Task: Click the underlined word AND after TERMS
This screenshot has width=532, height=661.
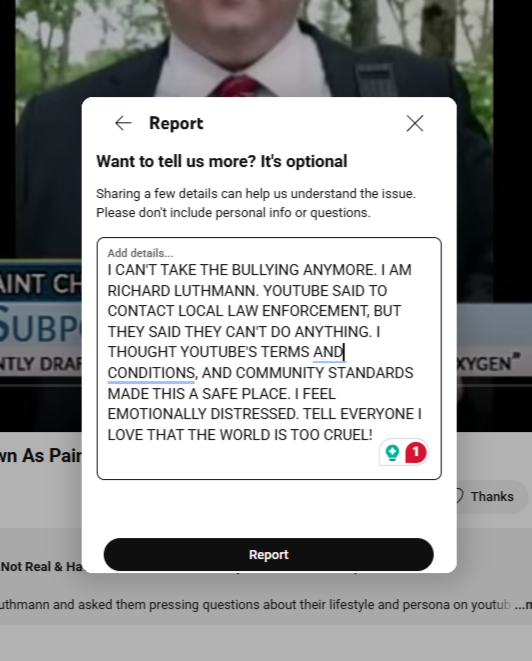Action: [x=328, y=352]
